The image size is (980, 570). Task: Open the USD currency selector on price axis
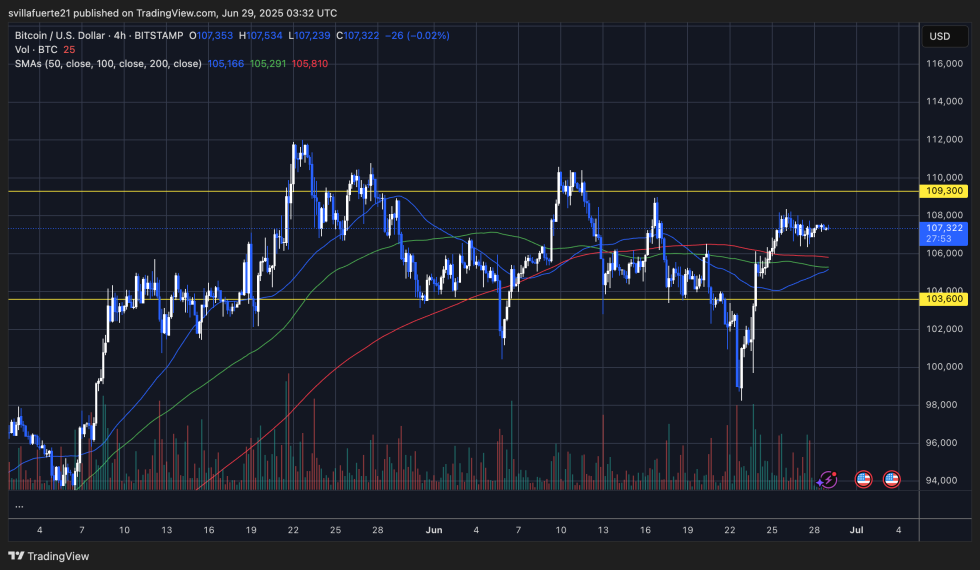(x=939, y=36)
